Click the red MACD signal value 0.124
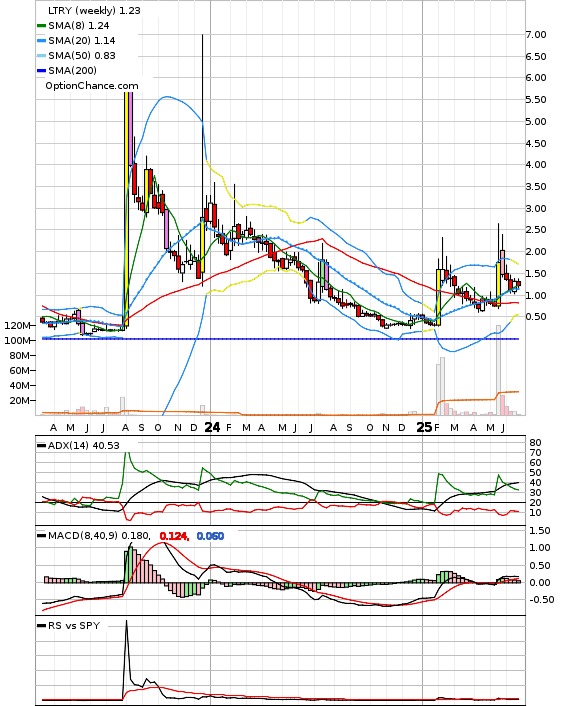 pyautogui.click(x=174, y=536)
